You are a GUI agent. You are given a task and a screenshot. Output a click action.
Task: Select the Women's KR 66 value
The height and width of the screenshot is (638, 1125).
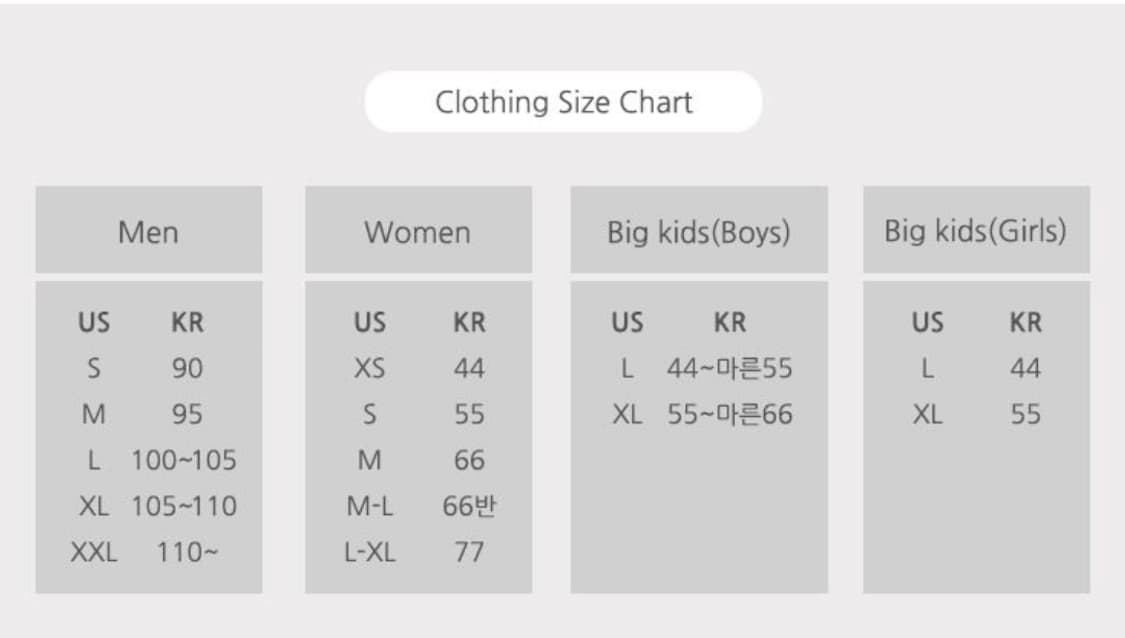pos(469,460)
